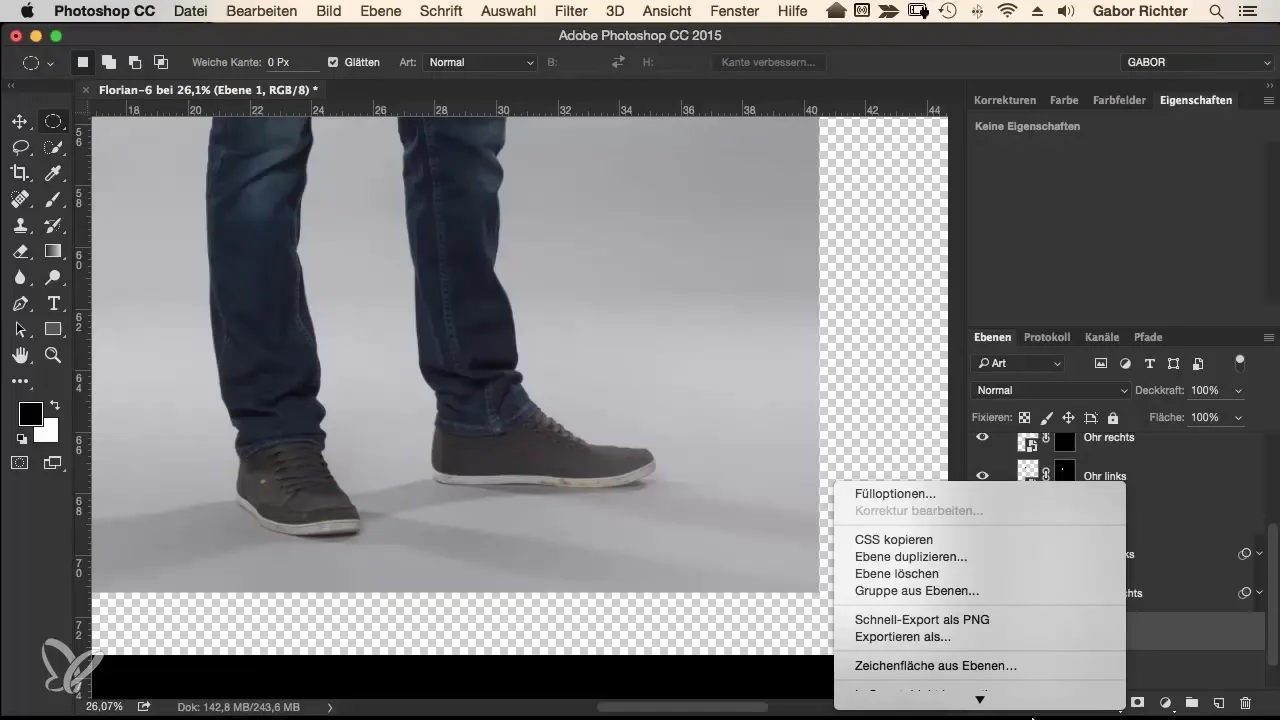The image size is (1280, 720).
Task: Select the Spot Healing Brush tool
Action: (x=19, y=200)
